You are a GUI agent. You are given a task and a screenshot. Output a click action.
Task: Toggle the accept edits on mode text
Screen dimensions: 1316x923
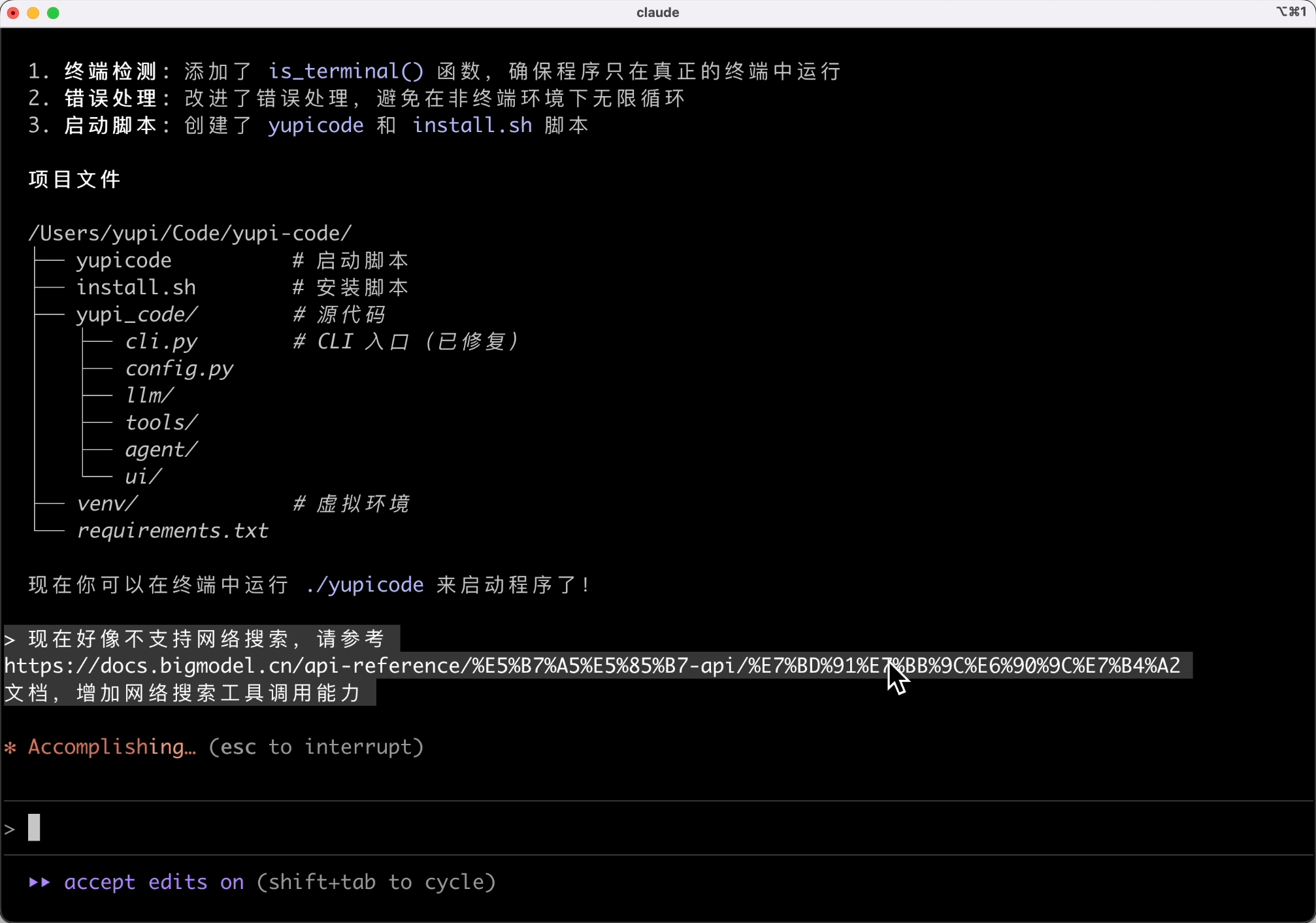pos(154,882)
